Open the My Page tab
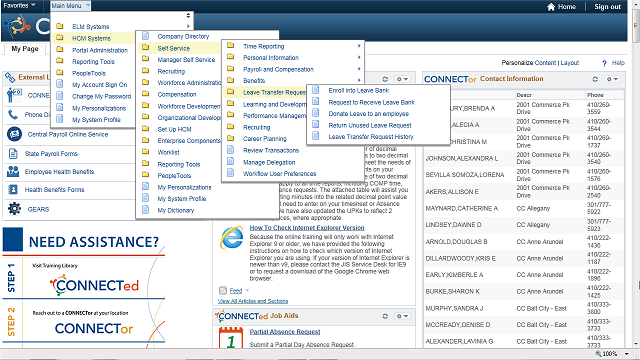The height and width of the screenshot is (360, 640). click(25, 49)
